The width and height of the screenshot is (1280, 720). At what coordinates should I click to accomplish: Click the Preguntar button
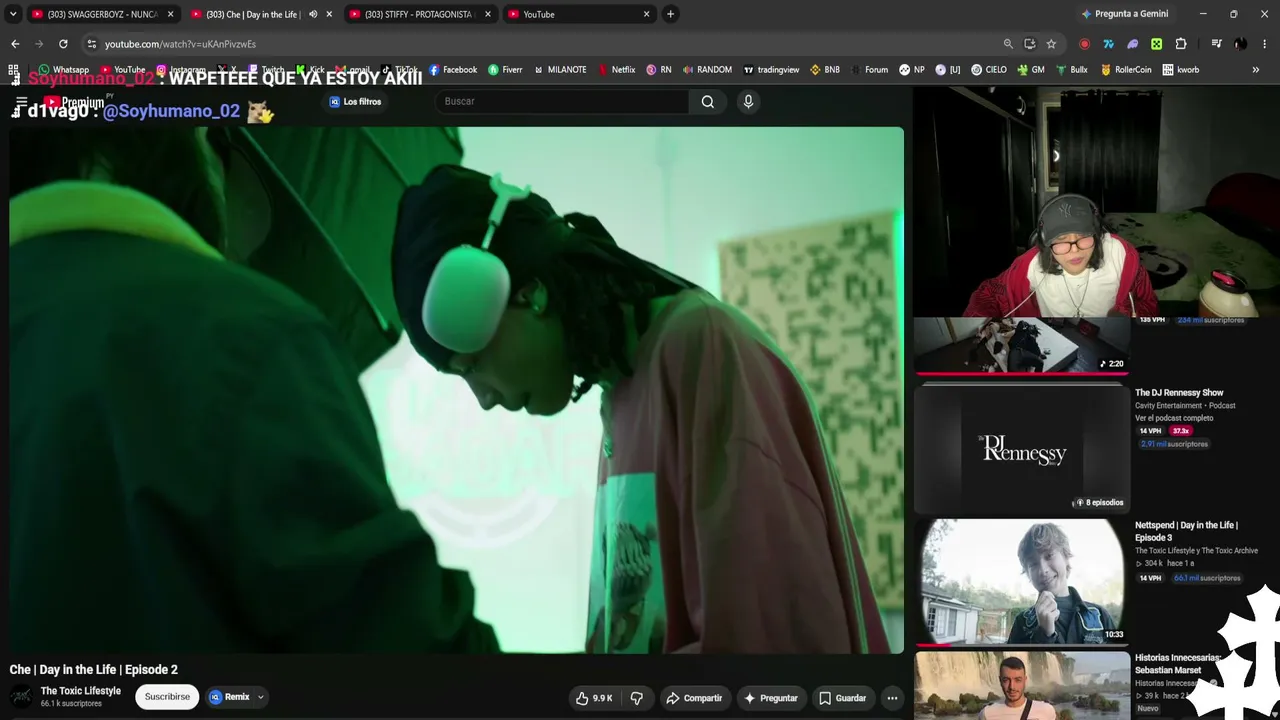pos(771,698)
